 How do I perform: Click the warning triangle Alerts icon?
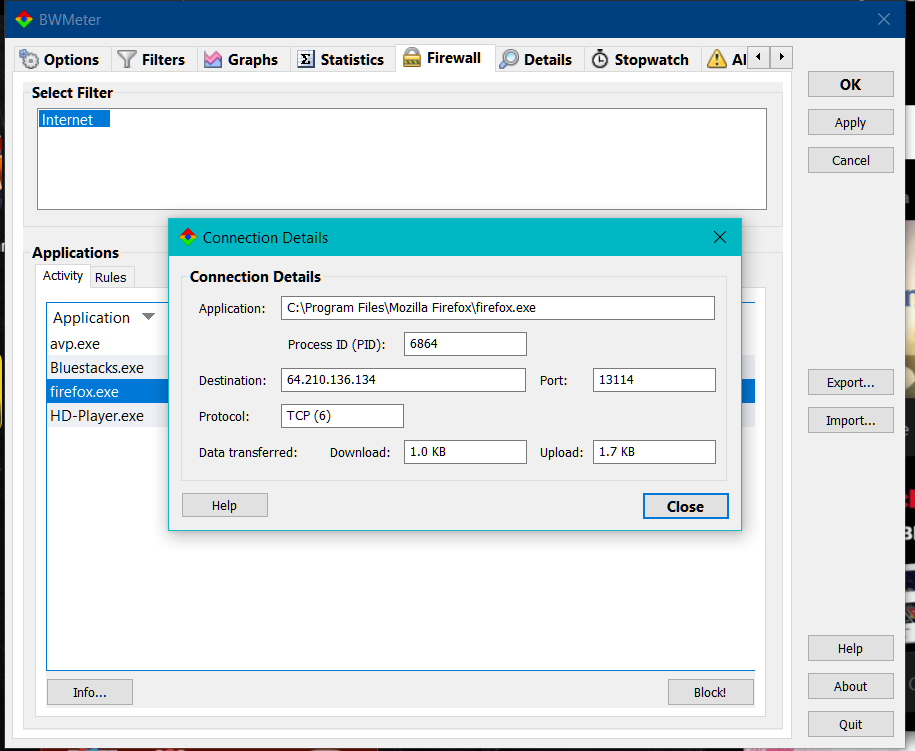pos(717,59)
